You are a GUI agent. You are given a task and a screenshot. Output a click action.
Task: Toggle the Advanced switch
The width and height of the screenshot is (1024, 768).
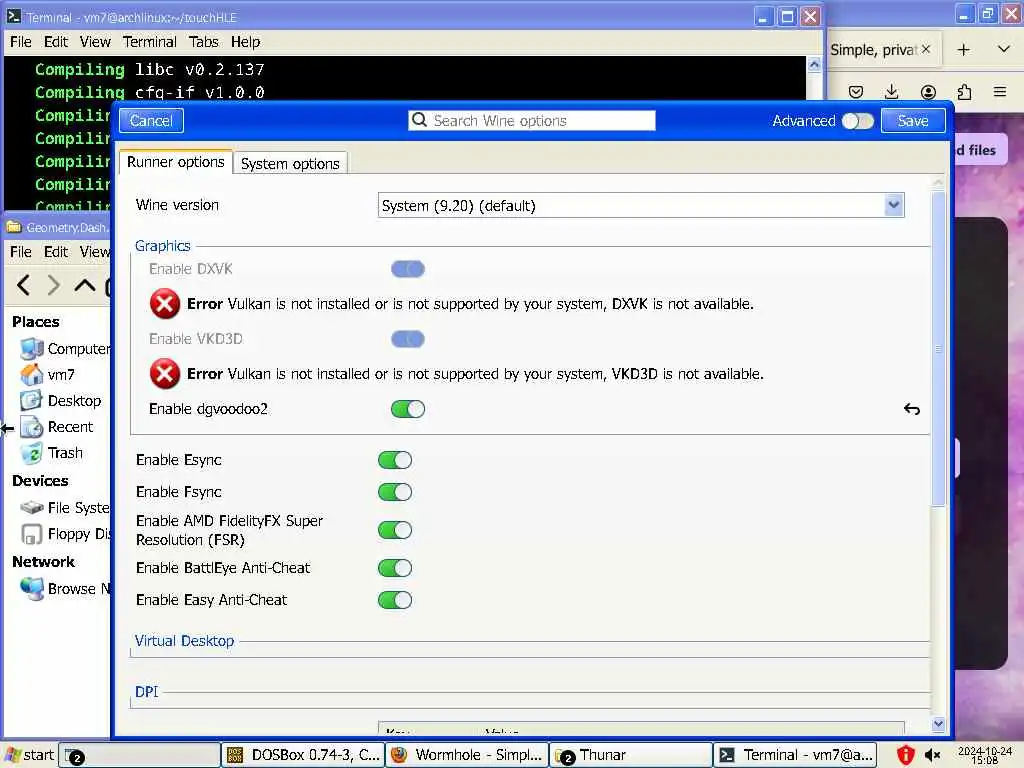coord(857,121)
